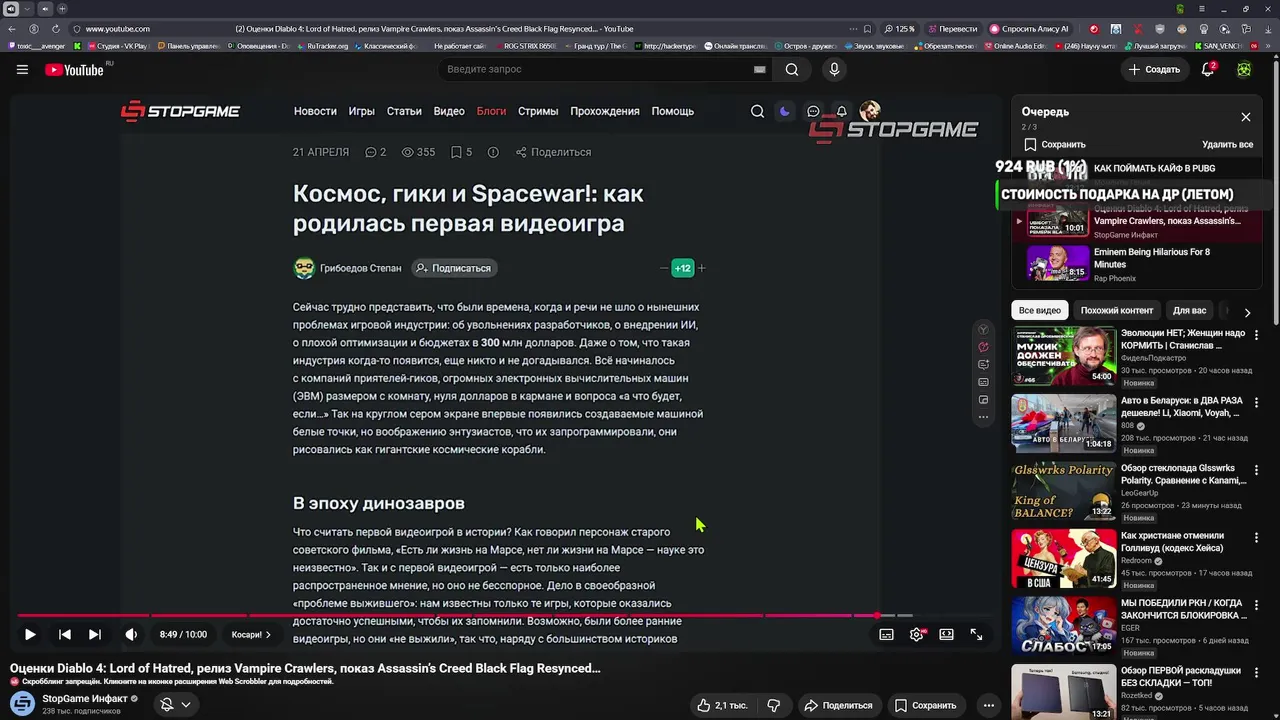Reload the page in browser toolbar

pyautogui.click(x=55, y=29)
